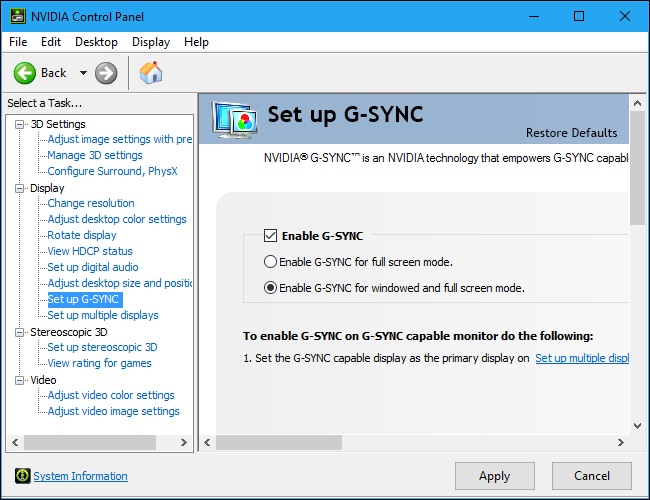Click the Forward arrow icon
Viewport: 650px width, 500px height.
point(106,73)
